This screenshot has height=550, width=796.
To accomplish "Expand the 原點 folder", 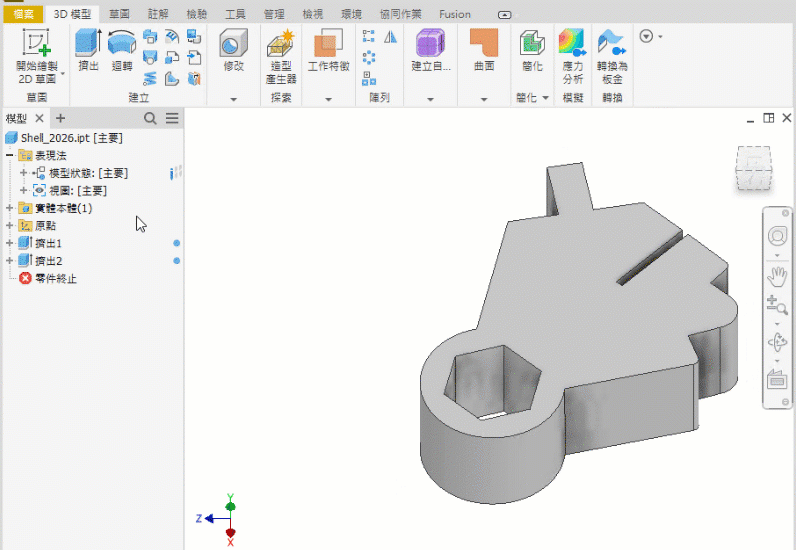I will click(x=9, y=225).
